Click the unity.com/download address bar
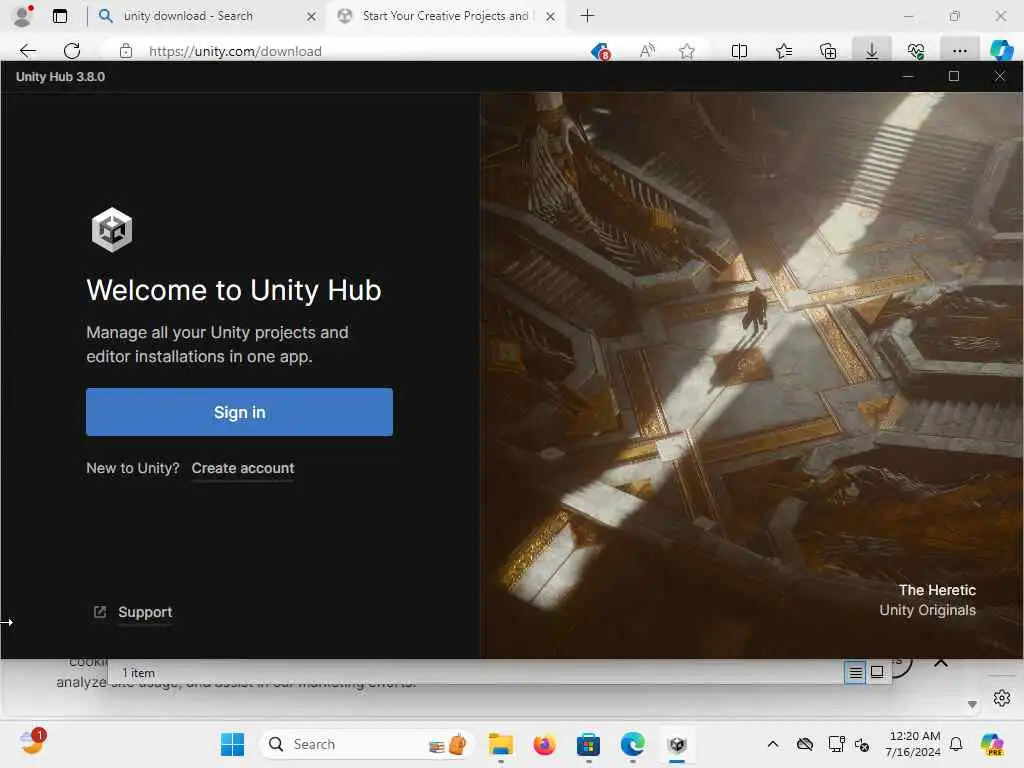 coord(235,51)
